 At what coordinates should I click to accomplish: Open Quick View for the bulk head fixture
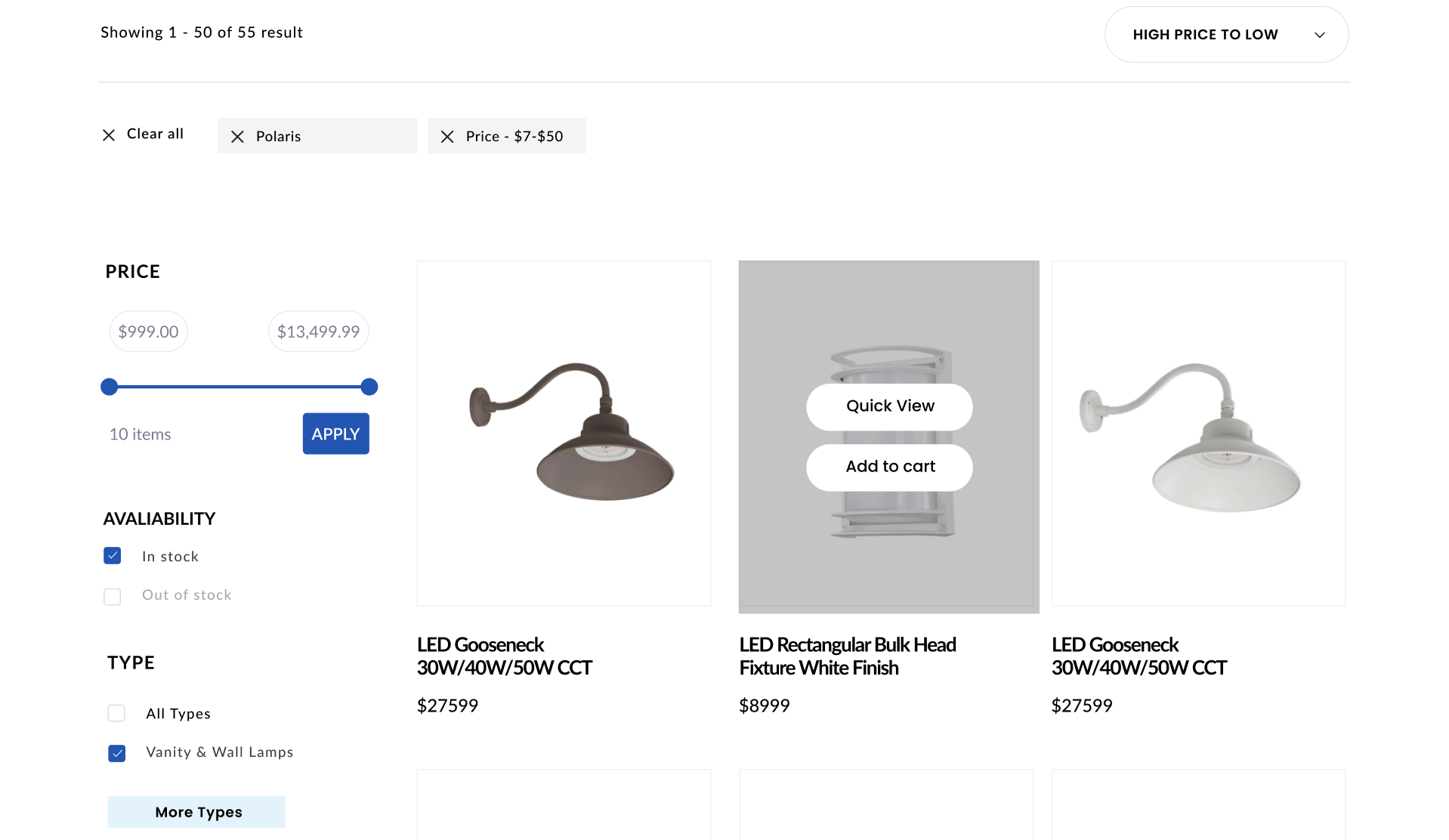[889, 406]
